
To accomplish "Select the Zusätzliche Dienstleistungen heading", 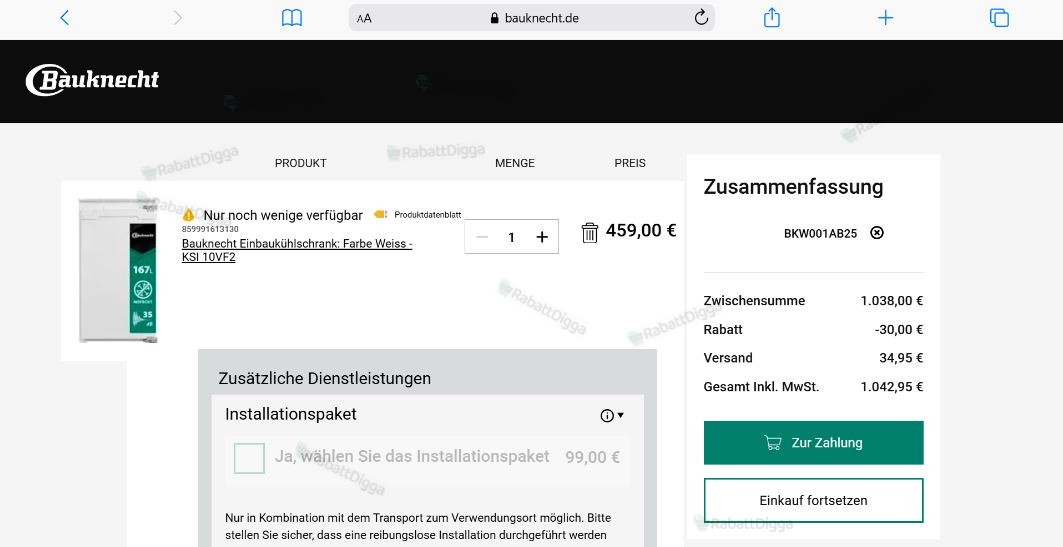I will [325, 378].
